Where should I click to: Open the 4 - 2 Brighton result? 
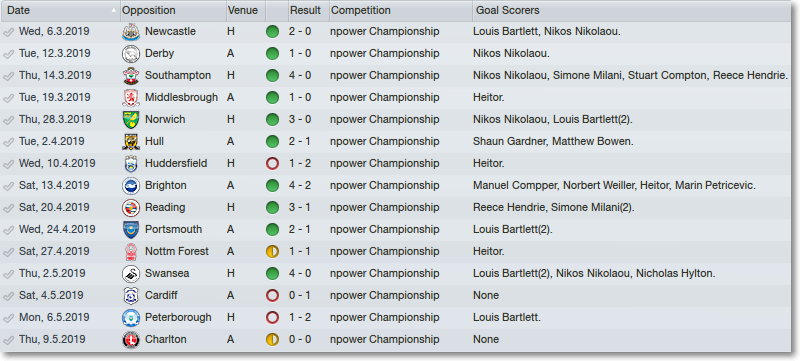point(299,186)
